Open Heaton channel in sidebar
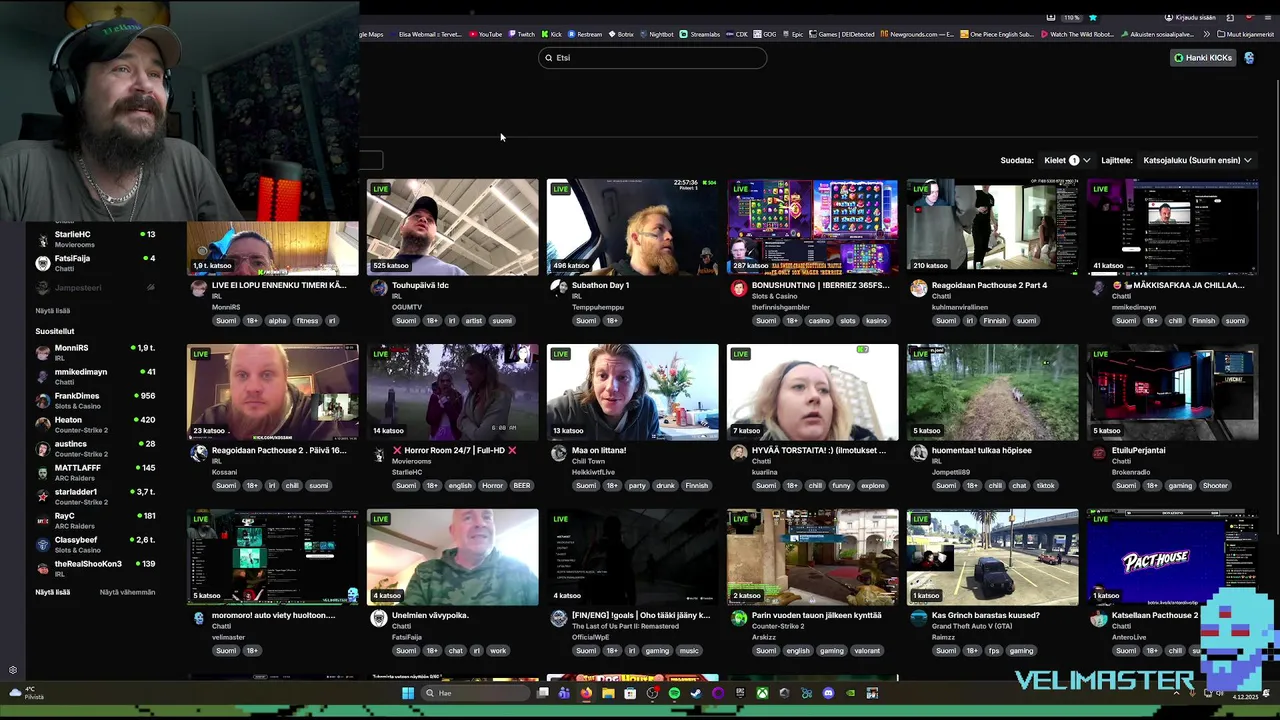 point(93,424)
